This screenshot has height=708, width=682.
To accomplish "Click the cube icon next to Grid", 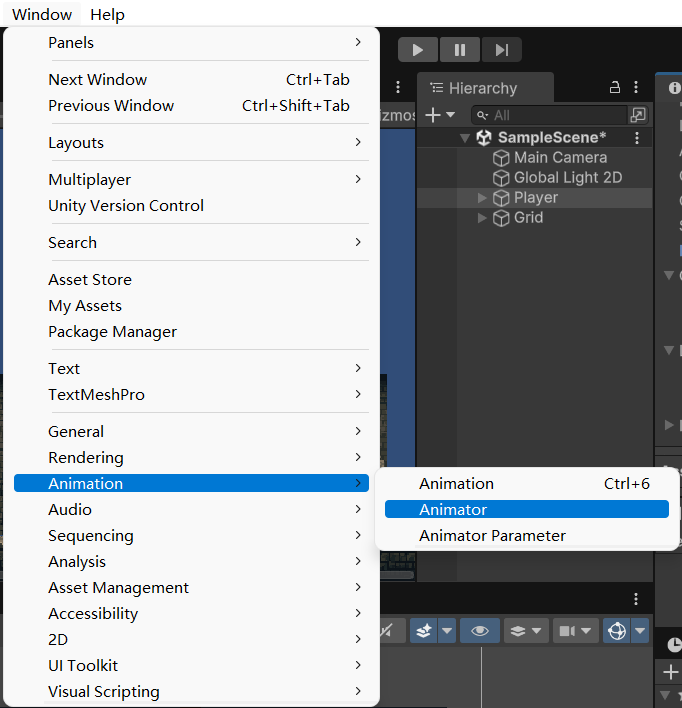I will coord(501,218).
